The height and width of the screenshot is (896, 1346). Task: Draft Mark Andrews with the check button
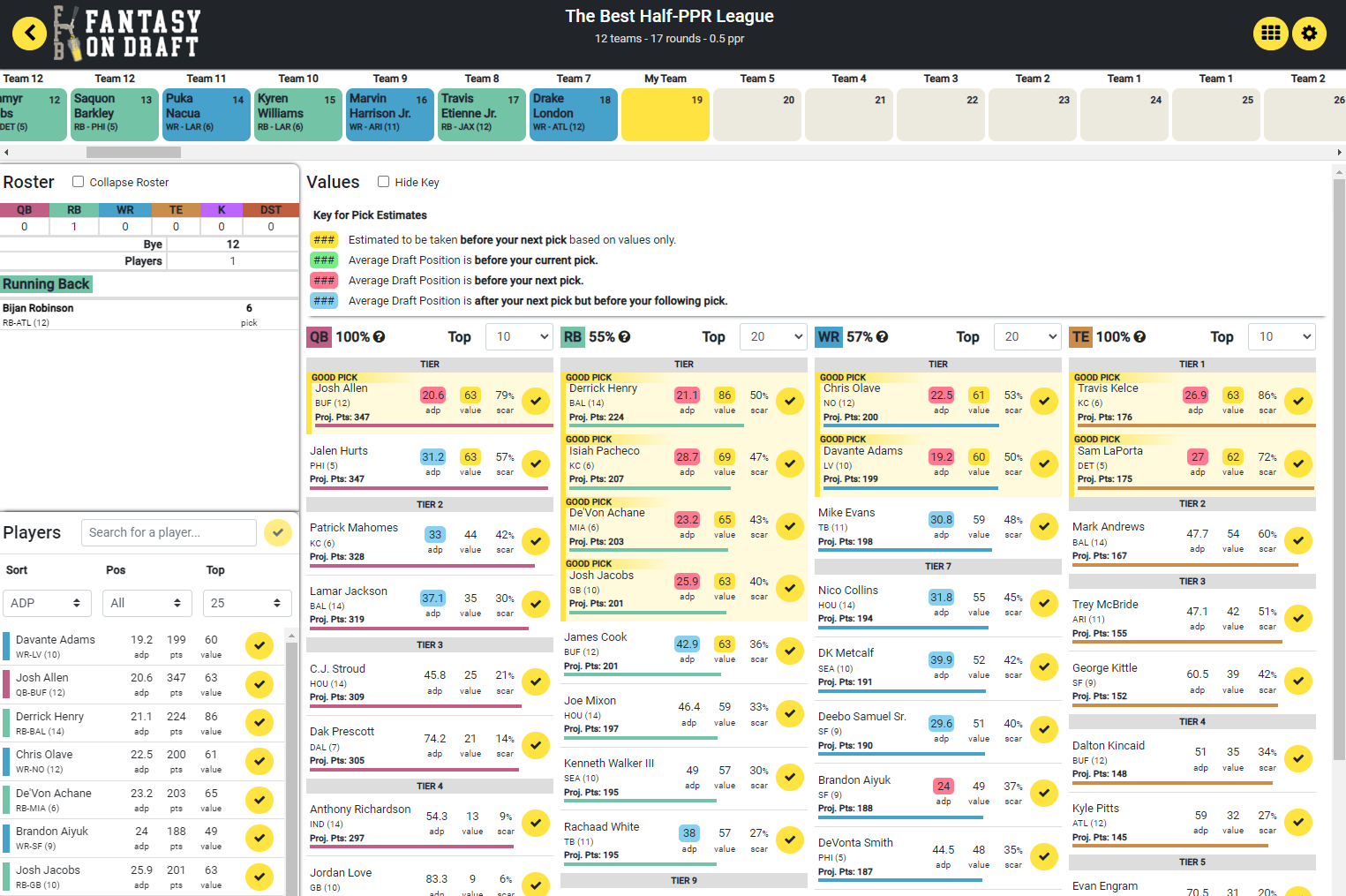(1298, 540)
